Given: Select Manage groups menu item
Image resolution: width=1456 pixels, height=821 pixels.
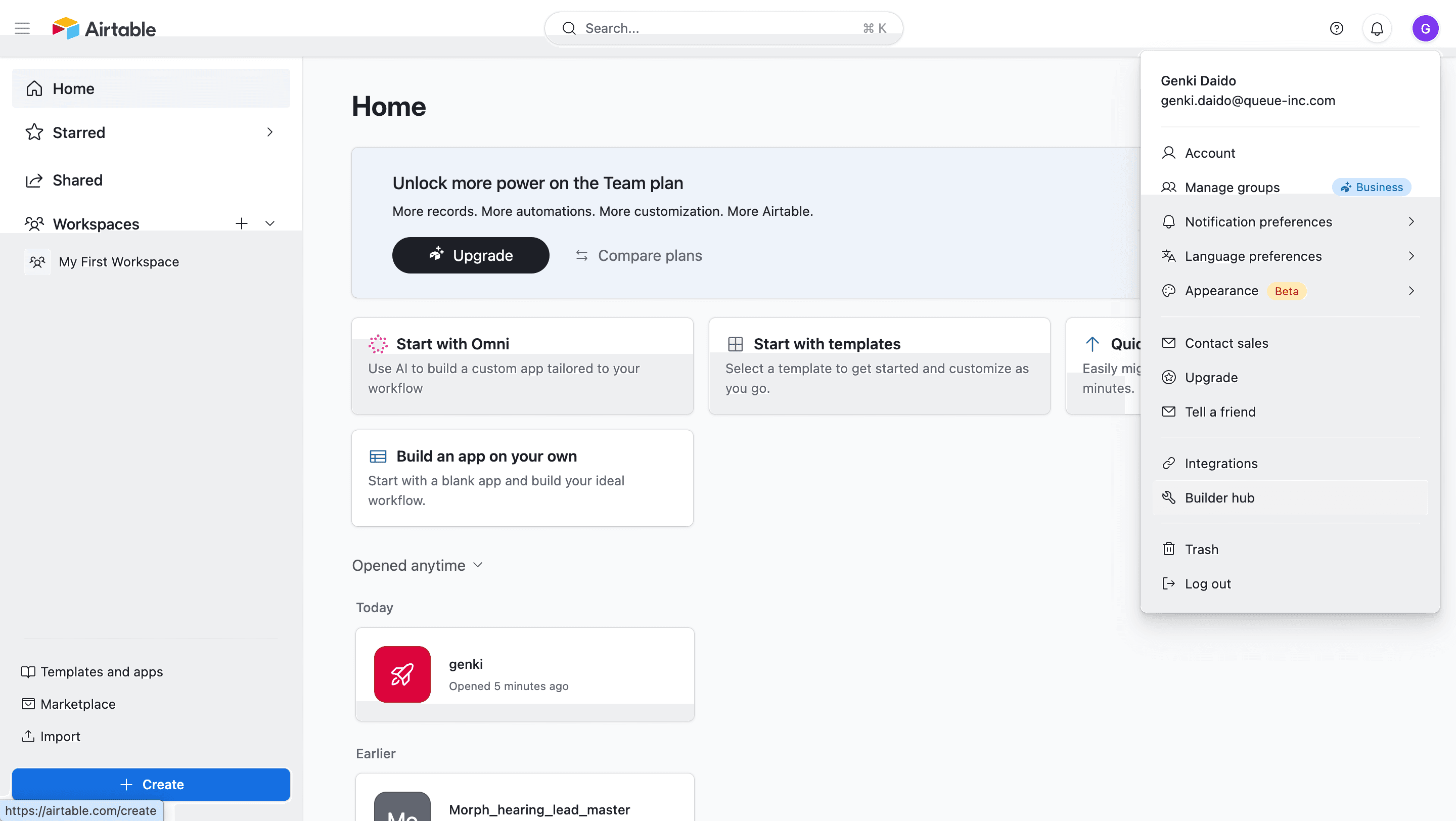Looking at the screenshot, I should (1290, 187).
